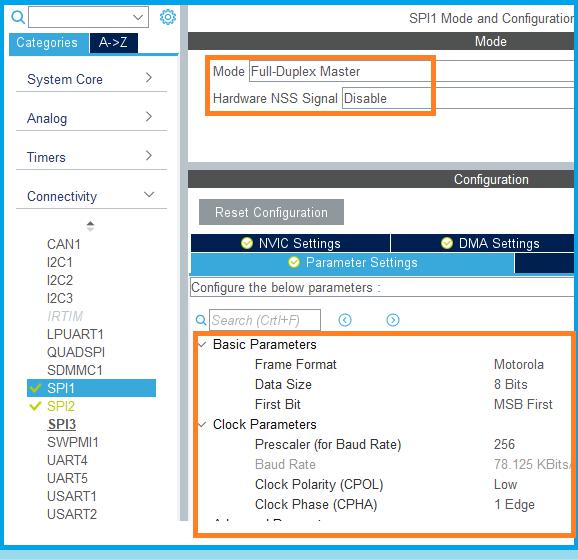Viewport: 578px width, 559px height.
Task: Collapse the Connectivity category
Action: [91, 196]
